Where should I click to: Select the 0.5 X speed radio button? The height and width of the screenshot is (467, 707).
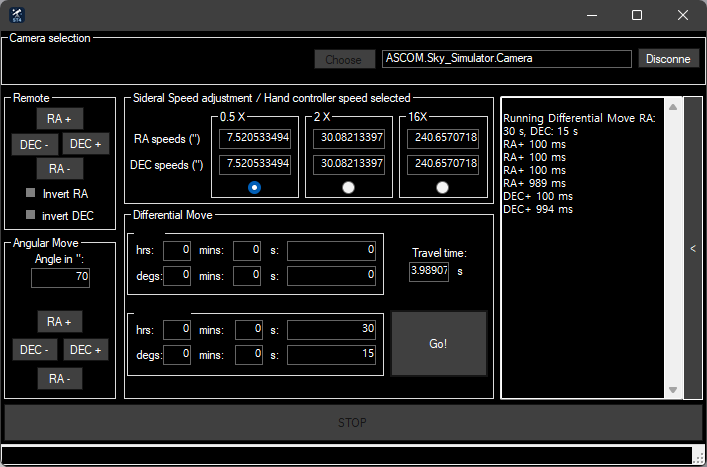click(x=254, y=188)
